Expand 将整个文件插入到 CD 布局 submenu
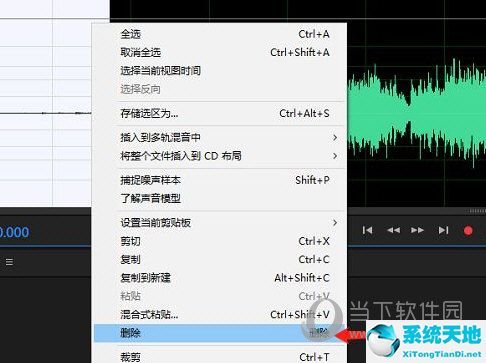 coord(220,156)
